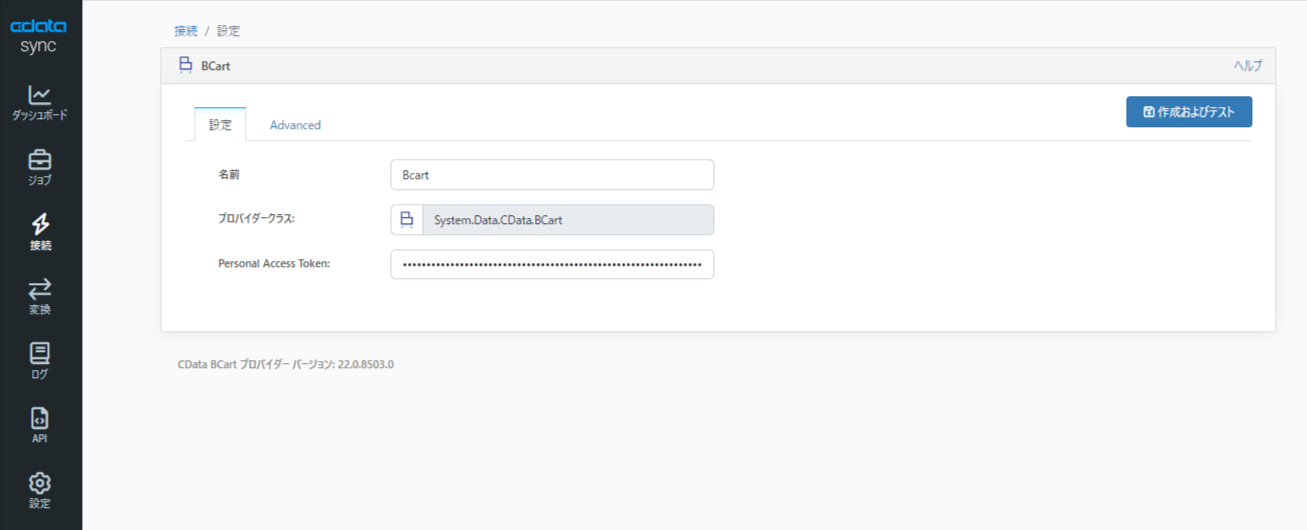This screenshot has height=530, width=1307.
Task: Click the BCart title in panel header
Action: point(216,66)
